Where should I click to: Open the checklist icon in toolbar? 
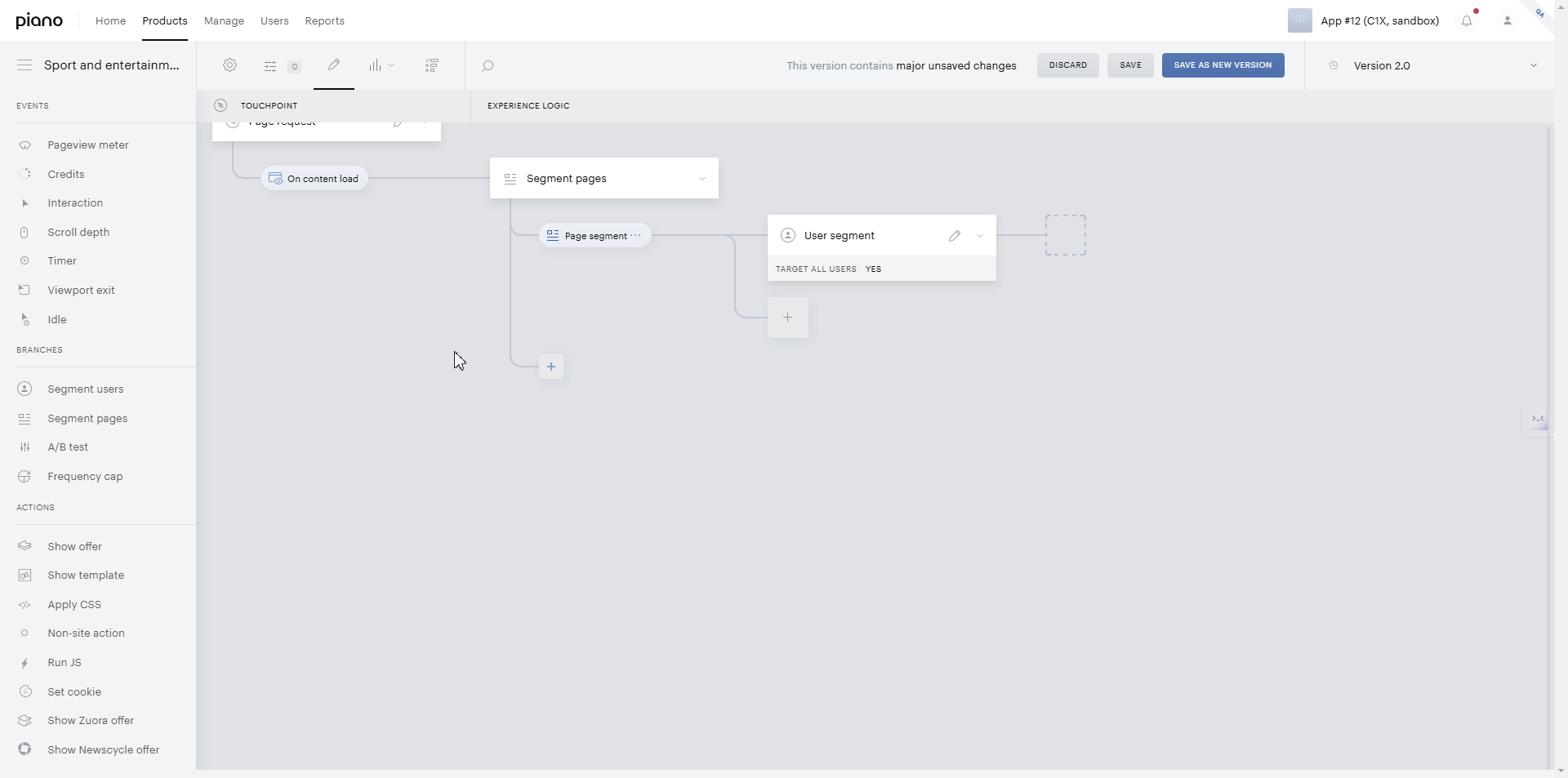click(432, 65)
